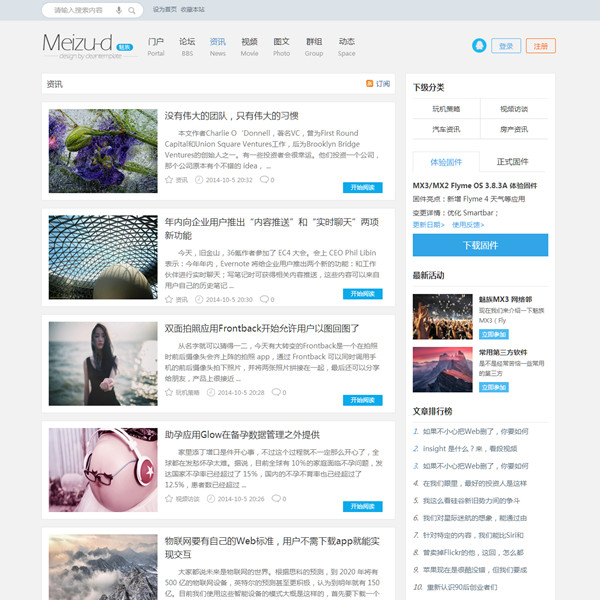The height and width of the screenshot is (600, 600).
Task: Select 玩机策略 in 下级分类 panel
Action: 446,109
